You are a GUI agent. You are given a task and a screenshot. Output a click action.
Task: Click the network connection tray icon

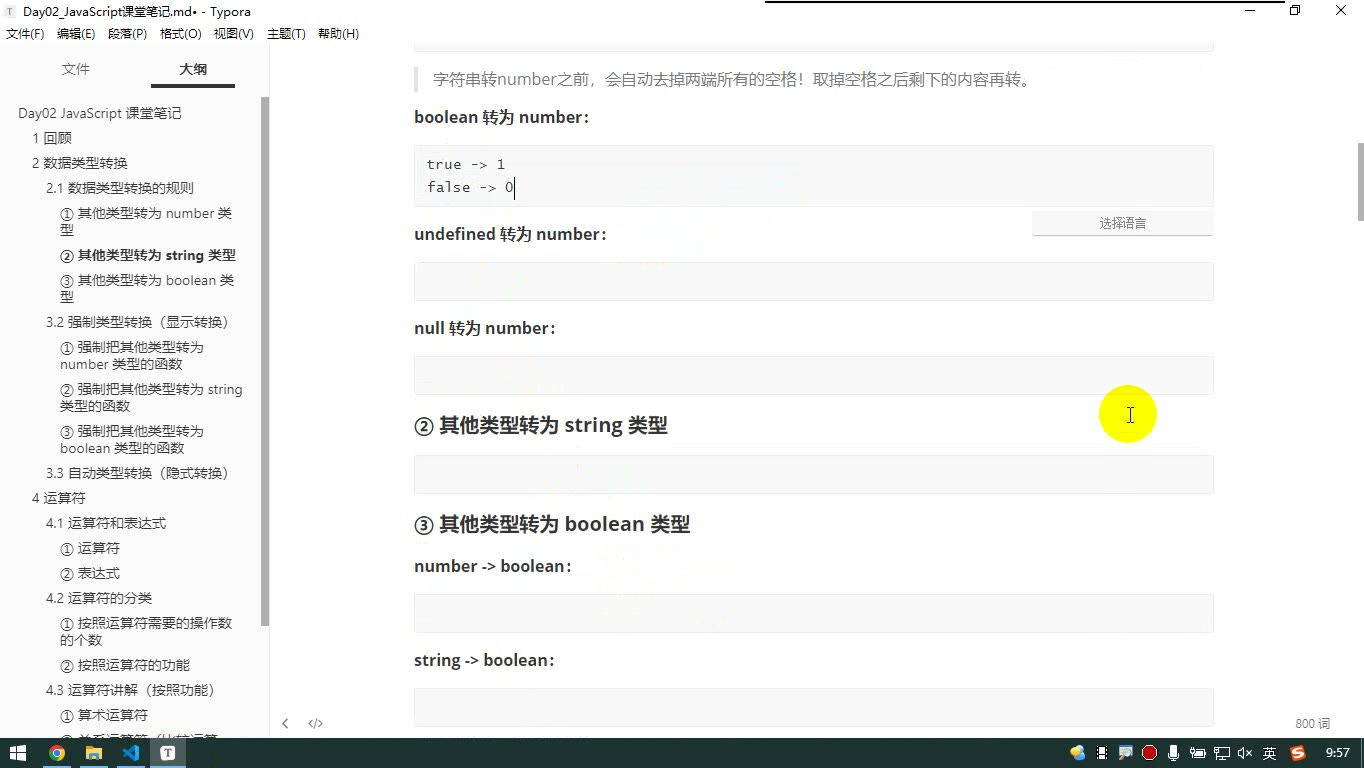point(1222,753)
